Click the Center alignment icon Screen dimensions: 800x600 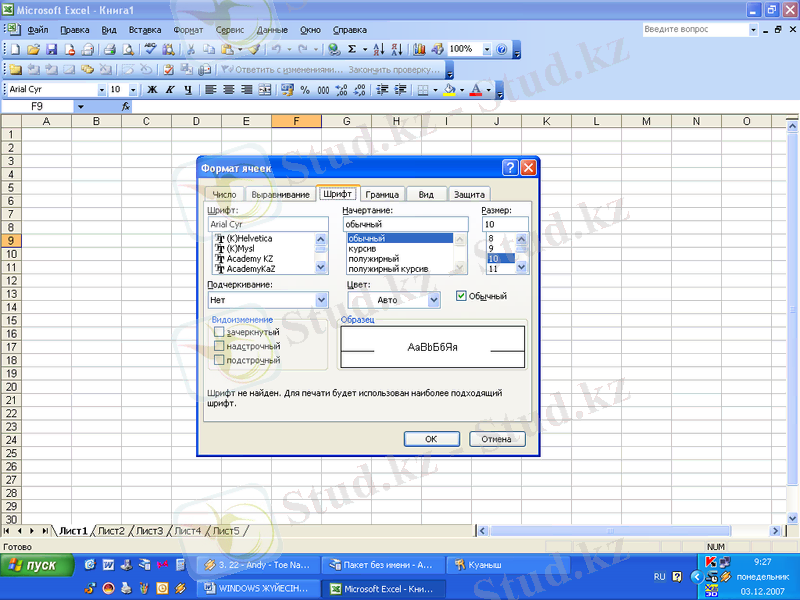tap(229, 90)
